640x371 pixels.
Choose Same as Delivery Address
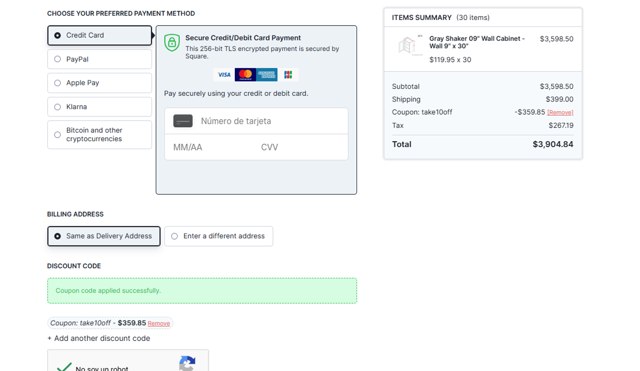104,236
